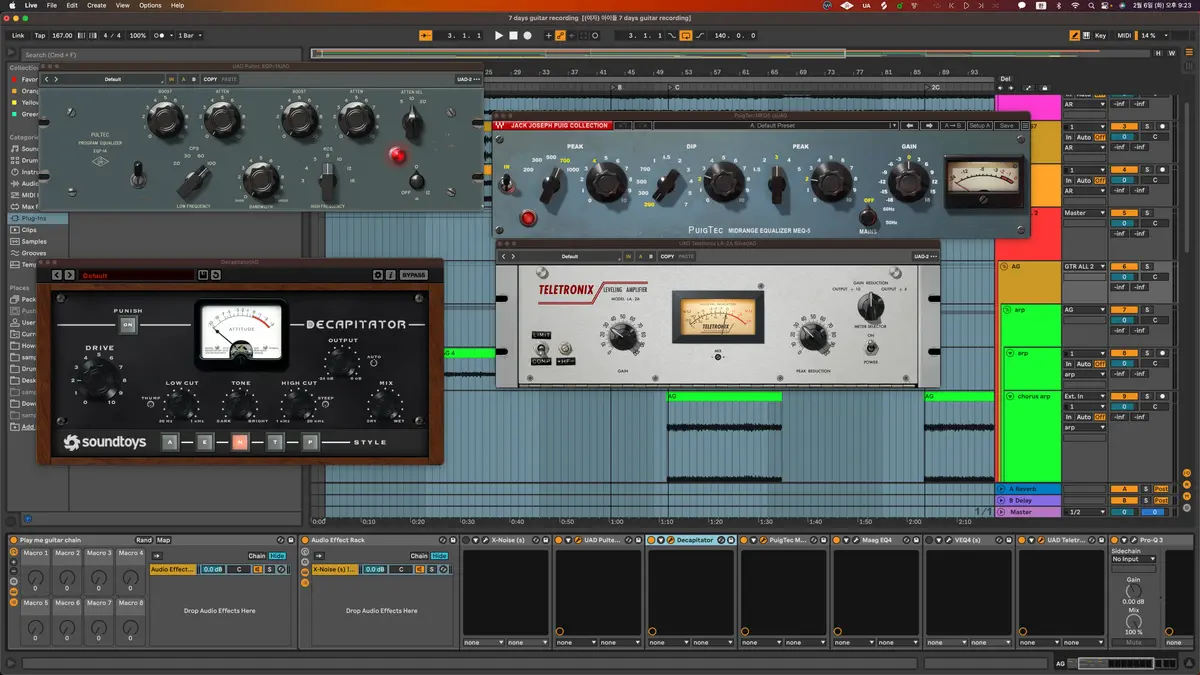
Task: Open the PuigTec Default Preset dropdown
Action: click(773, 125)
